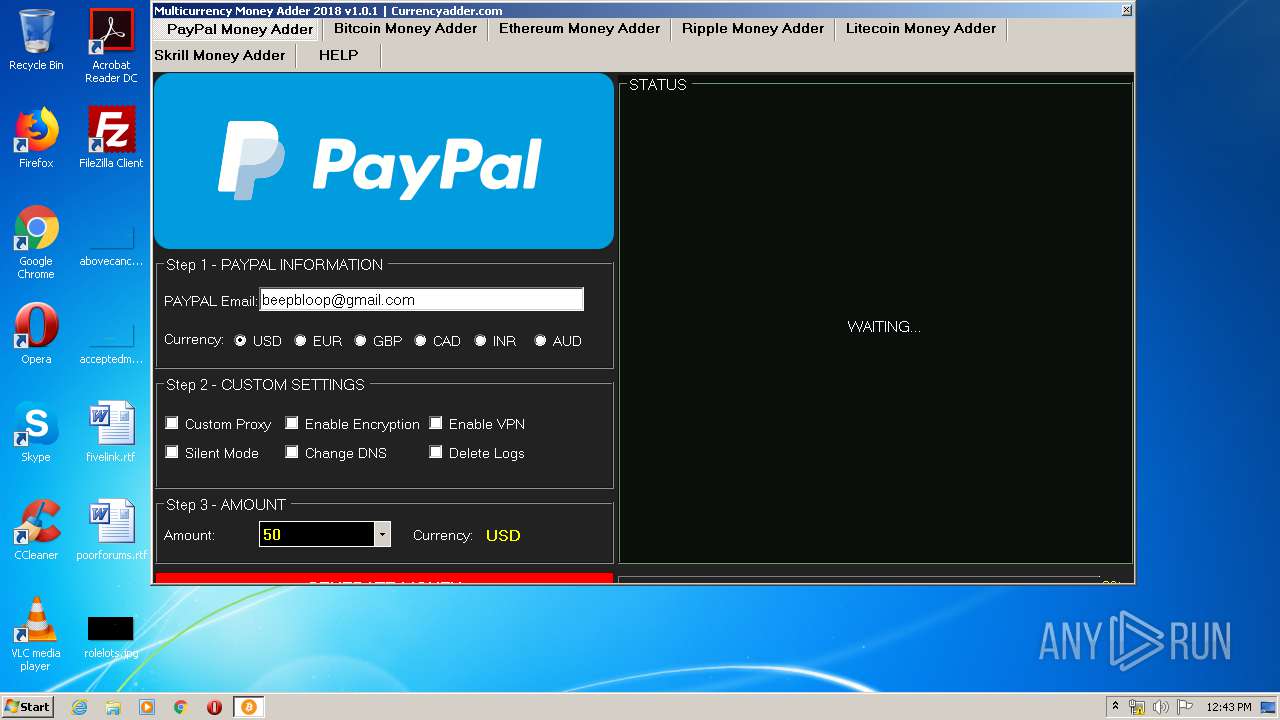The image size is (1280, 720).
Task: Switch to the Bitcoin Money Adder tab
Action: point(405,29)
